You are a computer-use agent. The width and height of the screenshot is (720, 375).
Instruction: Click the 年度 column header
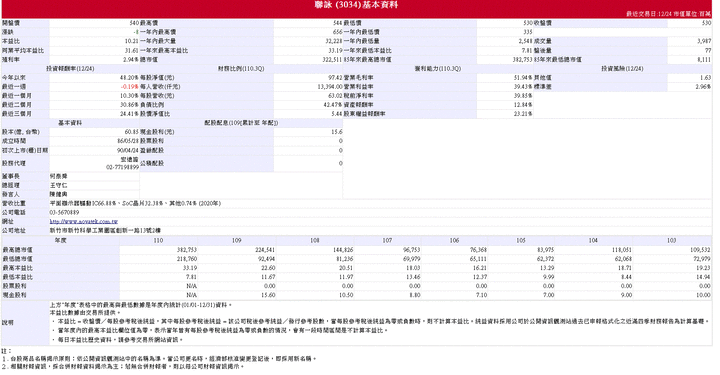[61, 240]
